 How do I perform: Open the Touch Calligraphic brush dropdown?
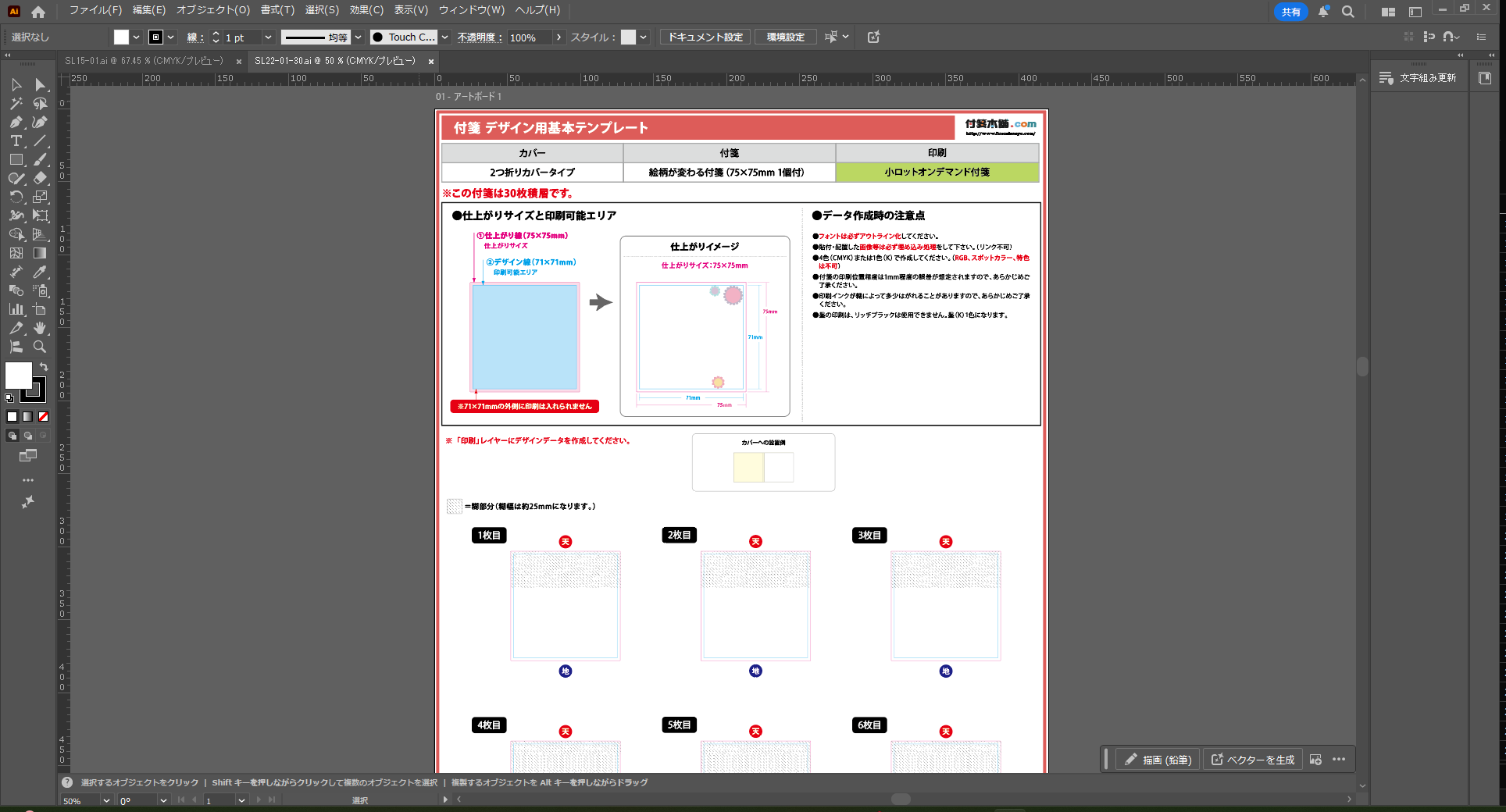click(444, 37)
